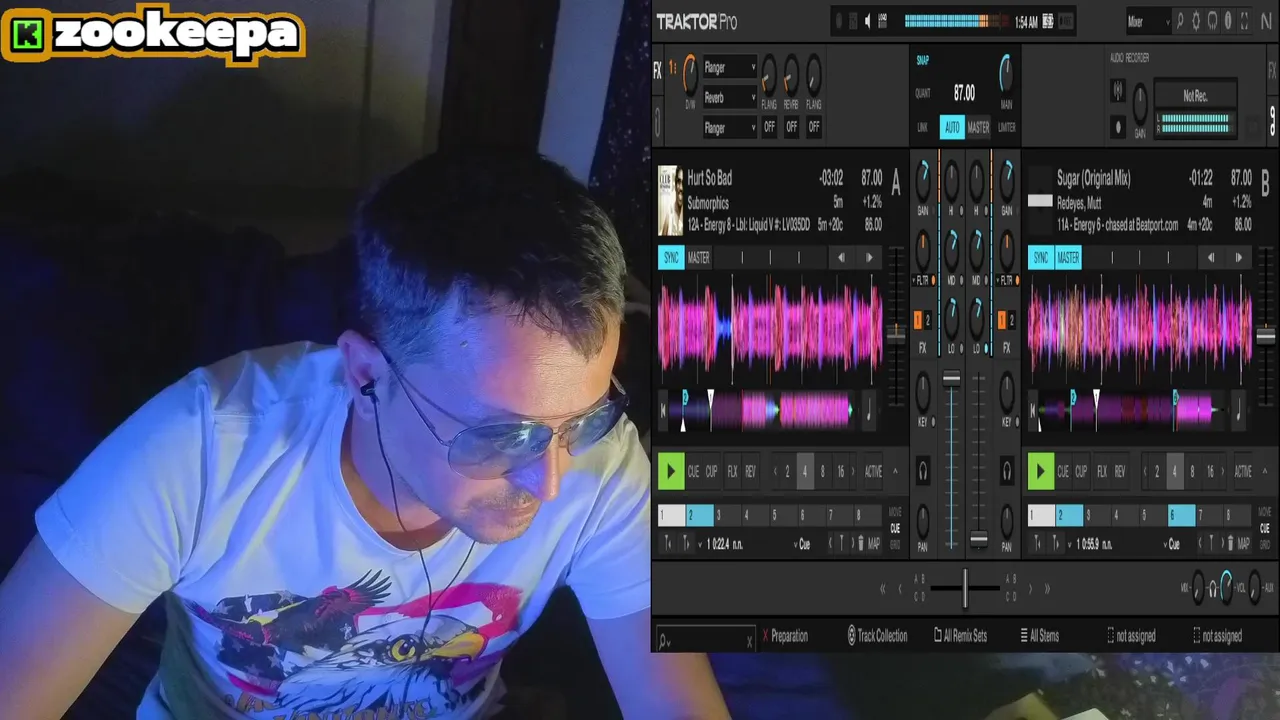Assign Deck B to FX unit 2
Screen dimensions: 1280x720
pyautogui.click(x=1011, y=321)
